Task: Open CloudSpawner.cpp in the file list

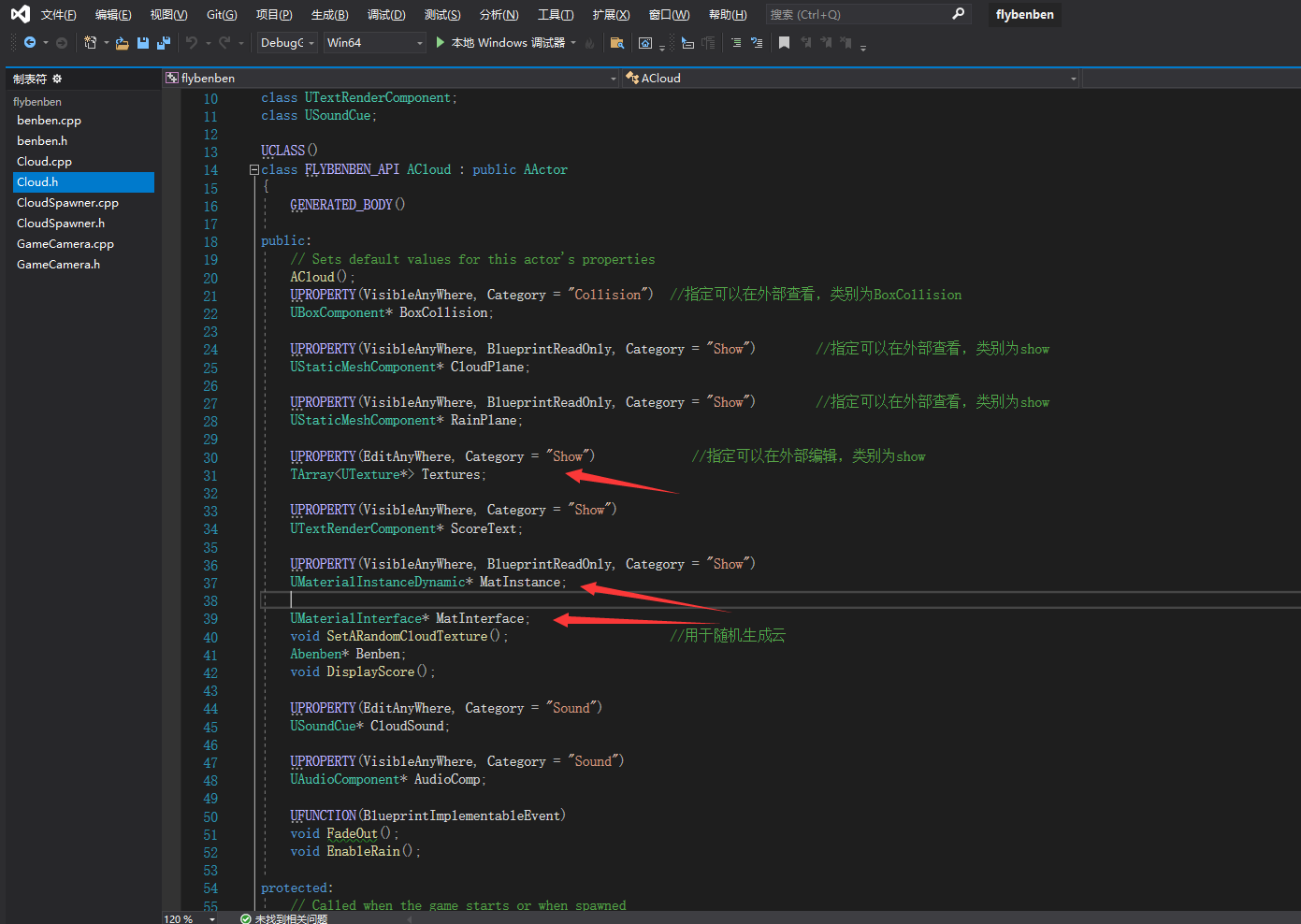Action: 67,203
